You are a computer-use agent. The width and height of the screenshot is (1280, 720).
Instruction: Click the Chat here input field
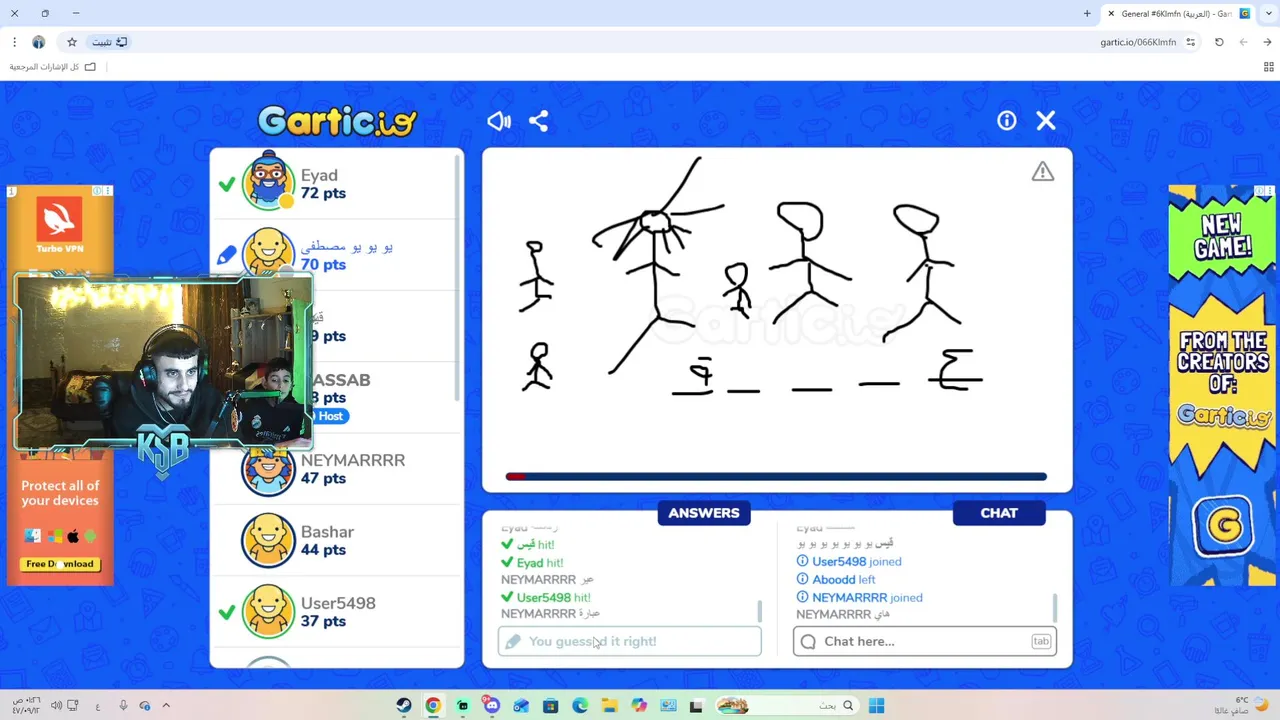tap(924, 641)
